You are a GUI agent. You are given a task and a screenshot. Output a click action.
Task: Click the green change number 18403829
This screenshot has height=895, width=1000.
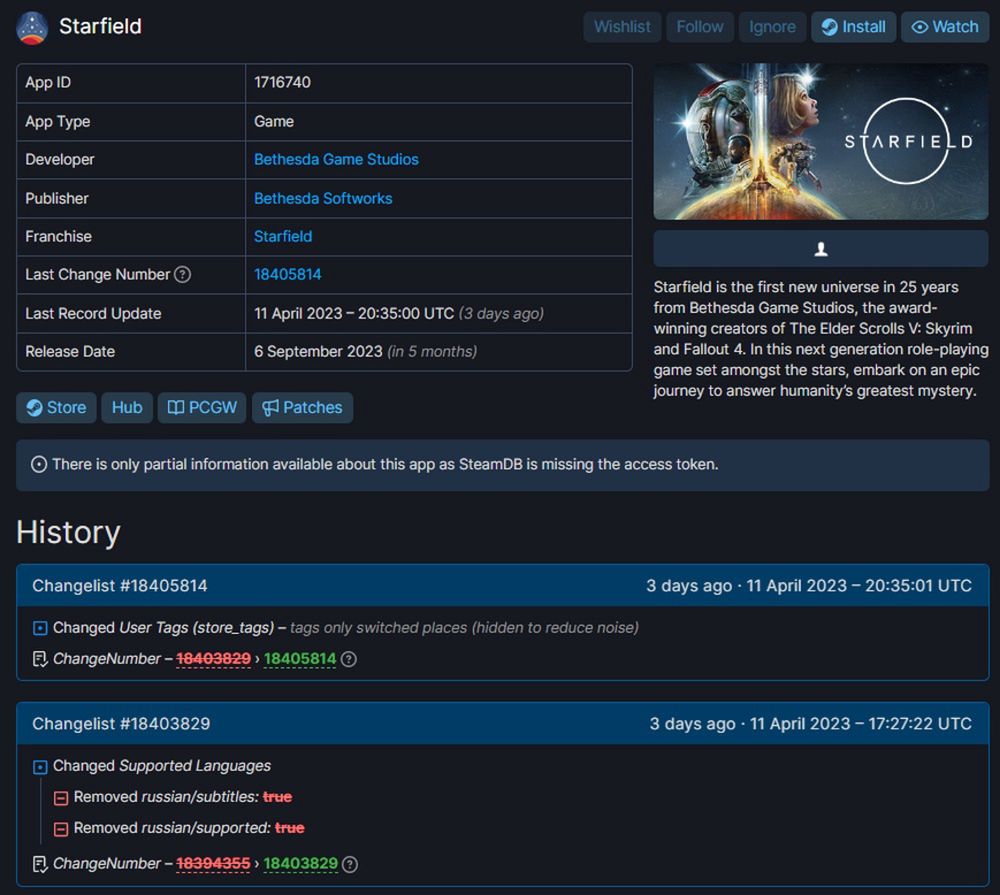pos(300,864)
